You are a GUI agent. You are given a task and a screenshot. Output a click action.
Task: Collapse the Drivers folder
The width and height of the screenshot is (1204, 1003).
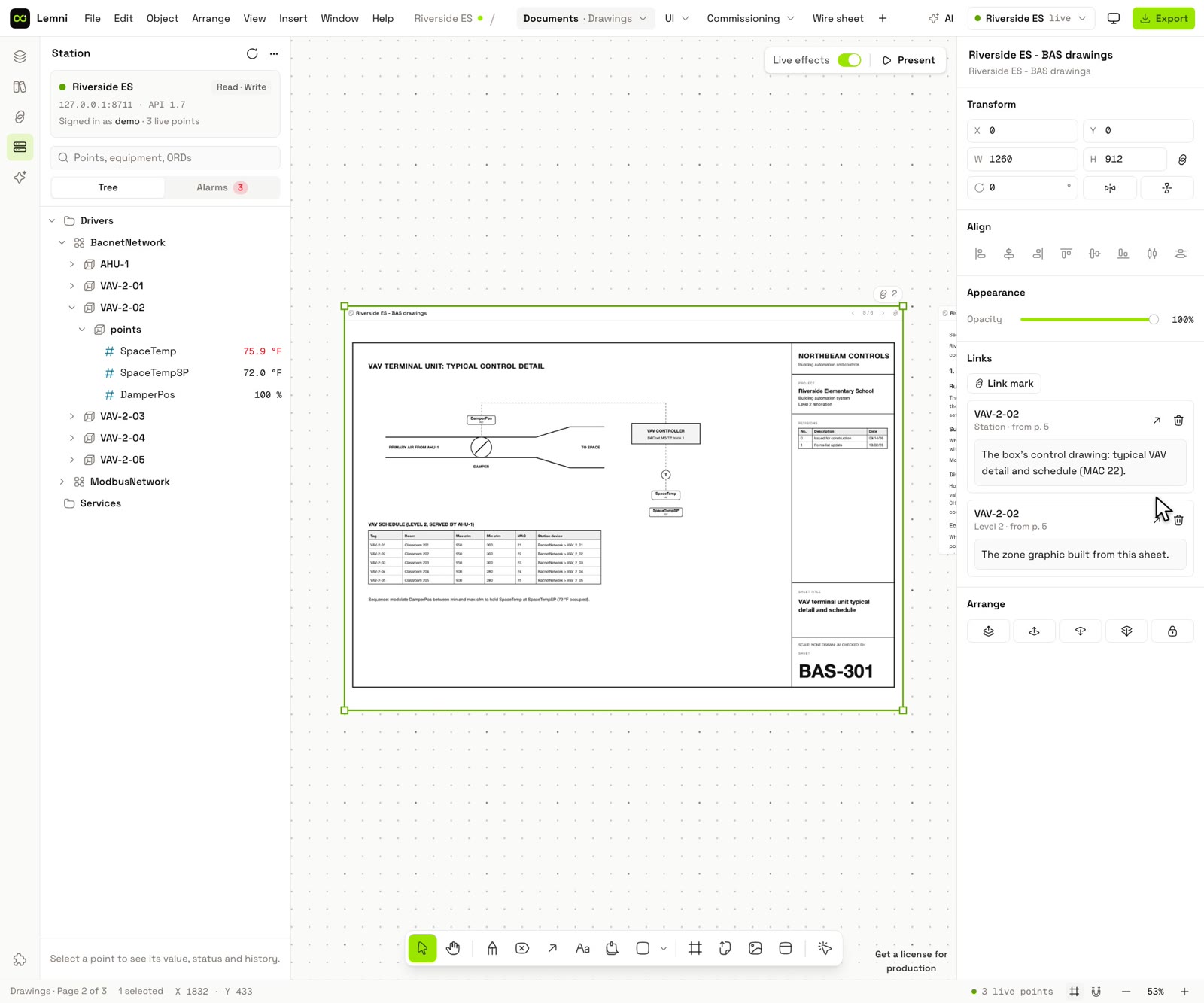click(52, 221)
